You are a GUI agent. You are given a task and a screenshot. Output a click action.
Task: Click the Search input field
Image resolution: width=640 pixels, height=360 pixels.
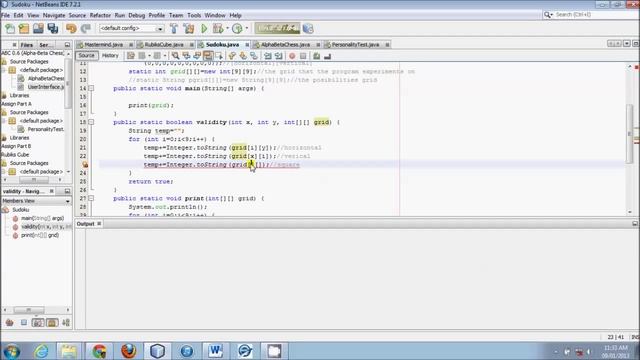click(592, 15)
